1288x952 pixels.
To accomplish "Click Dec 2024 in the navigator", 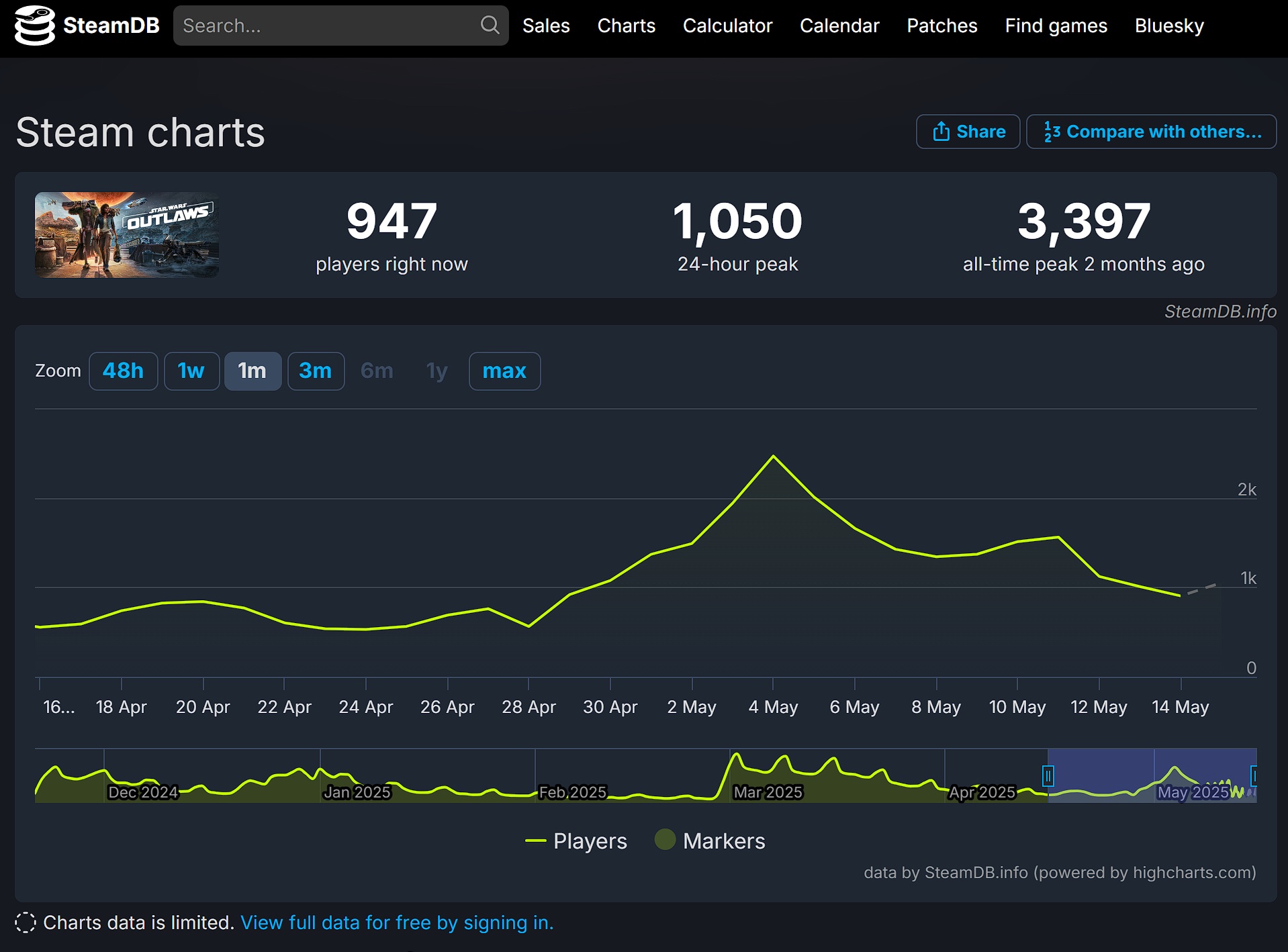I will (x=143, y=792).
